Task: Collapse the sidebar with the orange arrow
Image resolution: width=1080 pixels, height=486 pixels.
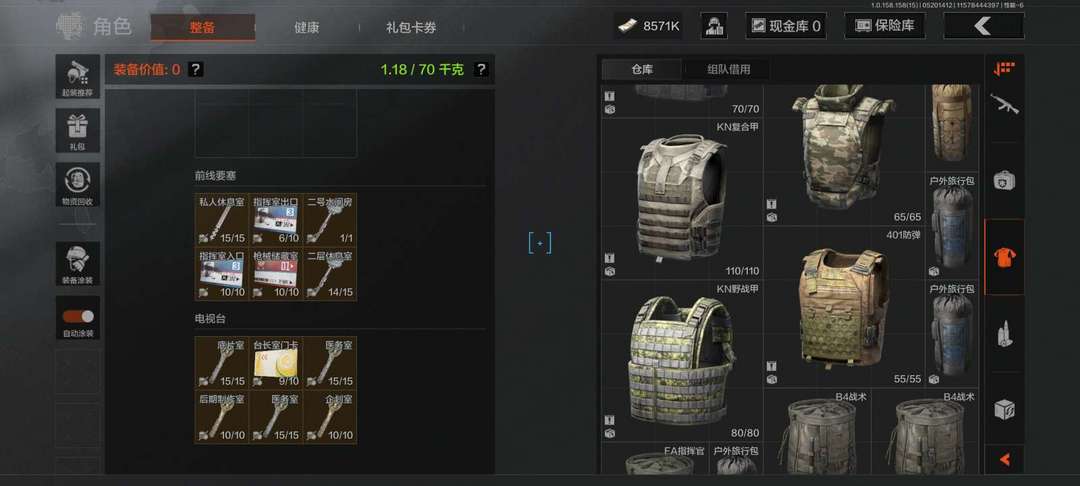Action: pos(1004,458)
